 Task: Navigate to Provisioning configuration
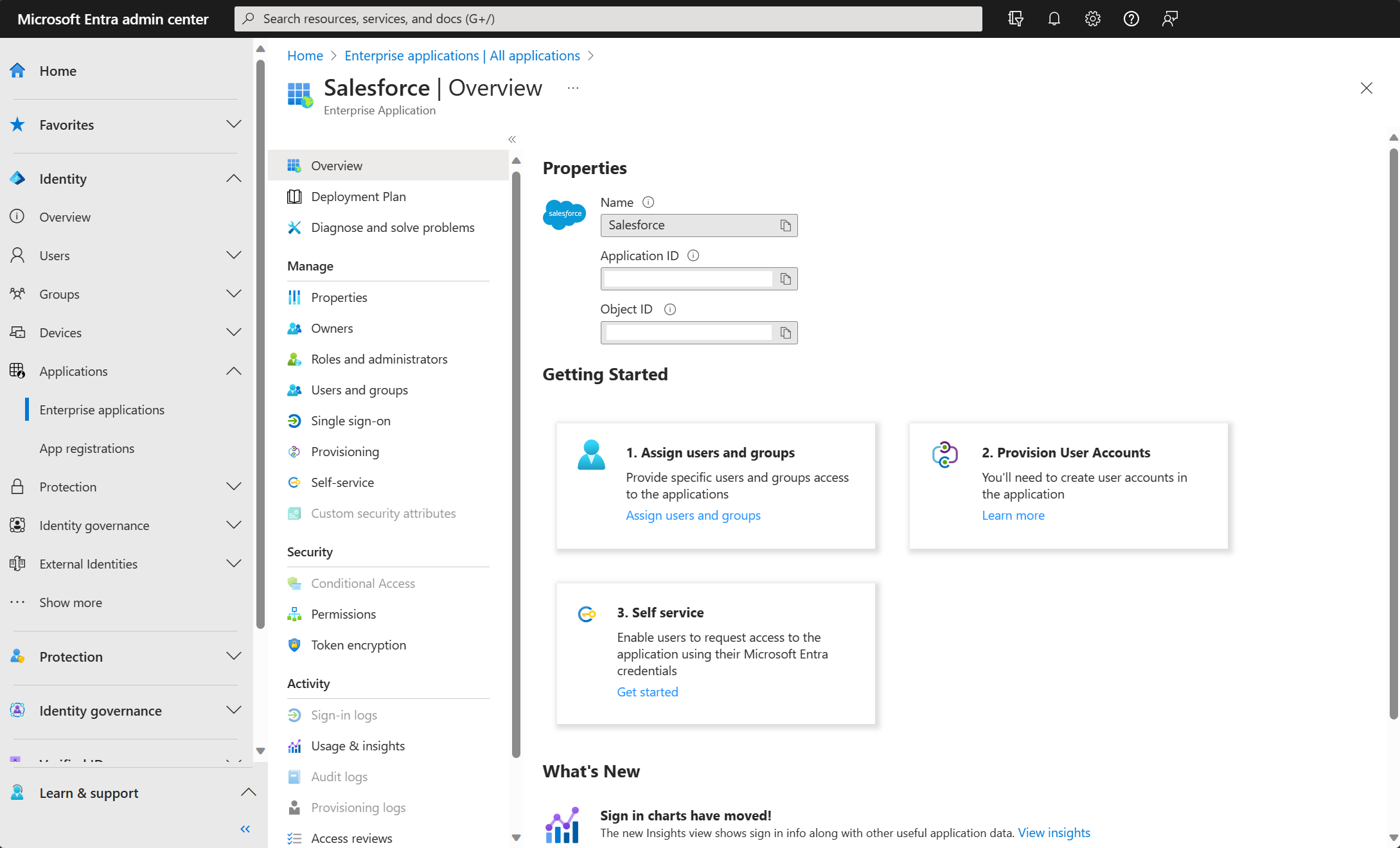tap(346, 450)
